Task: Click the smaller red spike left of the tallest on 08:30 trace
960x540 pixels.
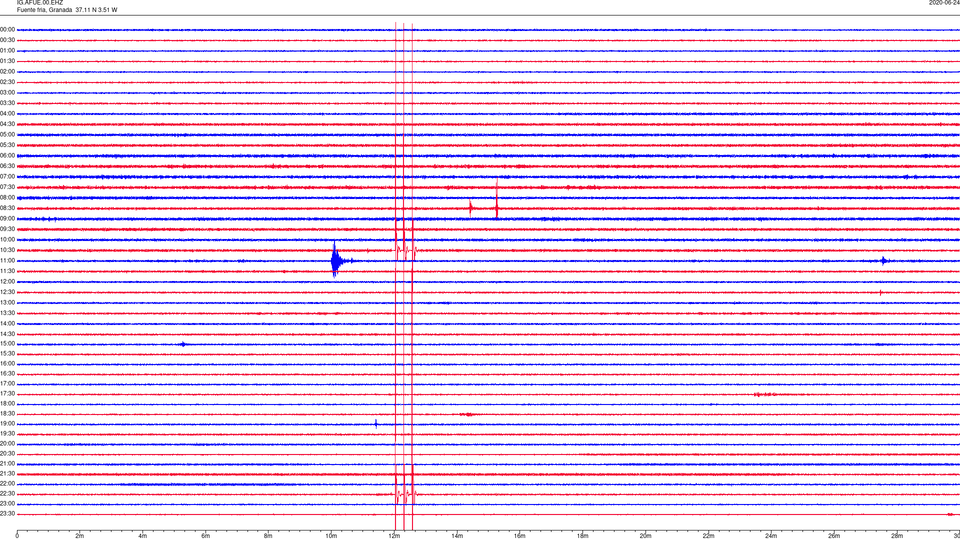Action: [470, 208]
